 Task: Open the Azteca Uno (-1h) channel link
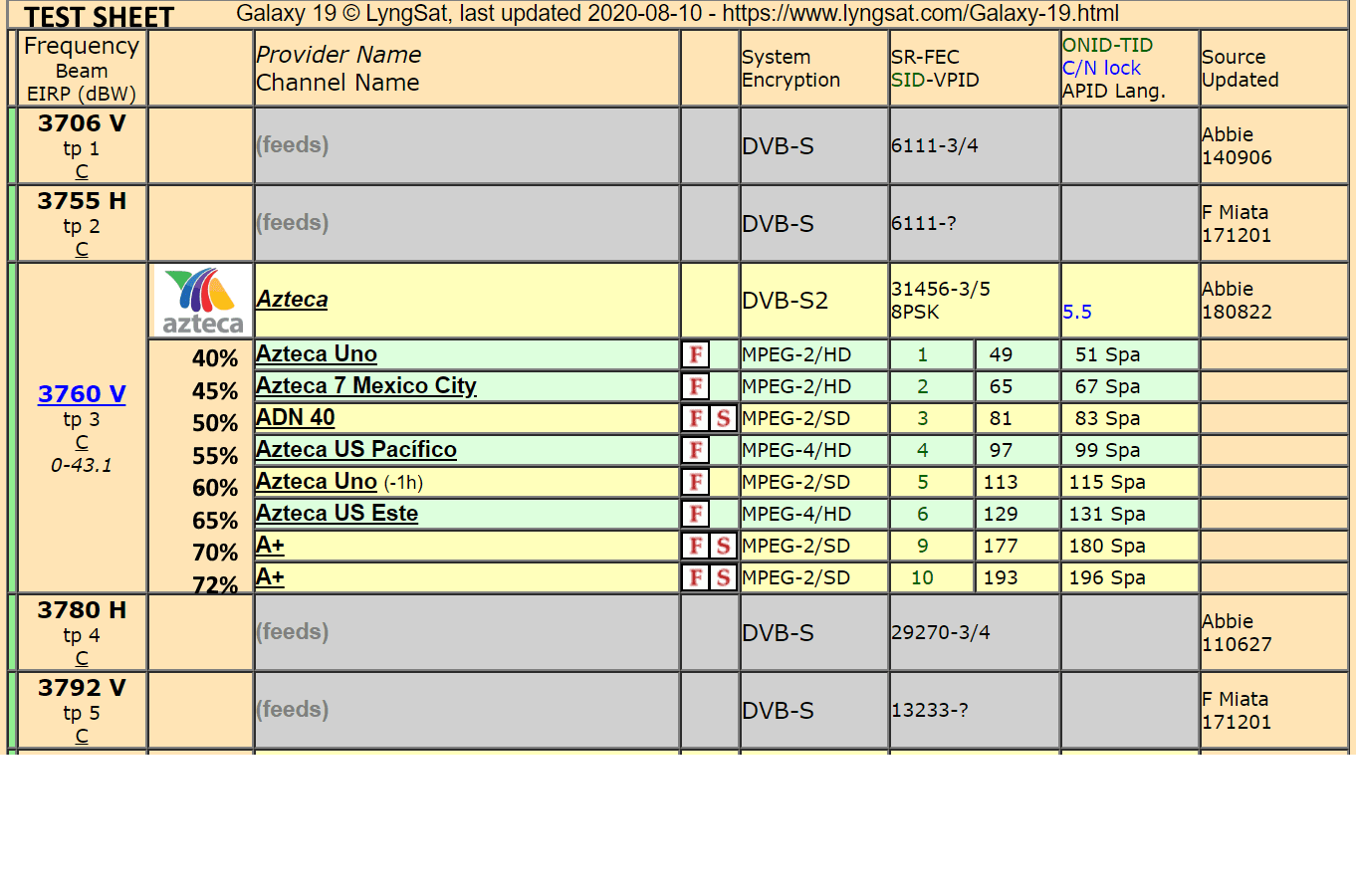pos(317,481)
